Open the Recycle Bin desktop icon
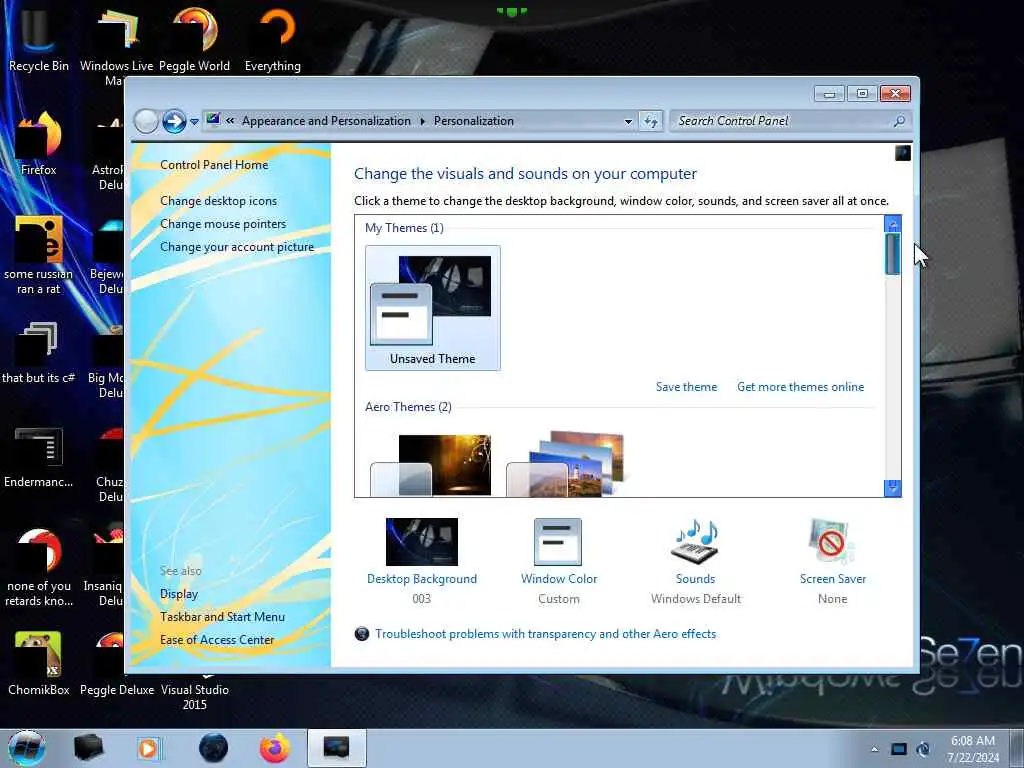 [38, 39]
